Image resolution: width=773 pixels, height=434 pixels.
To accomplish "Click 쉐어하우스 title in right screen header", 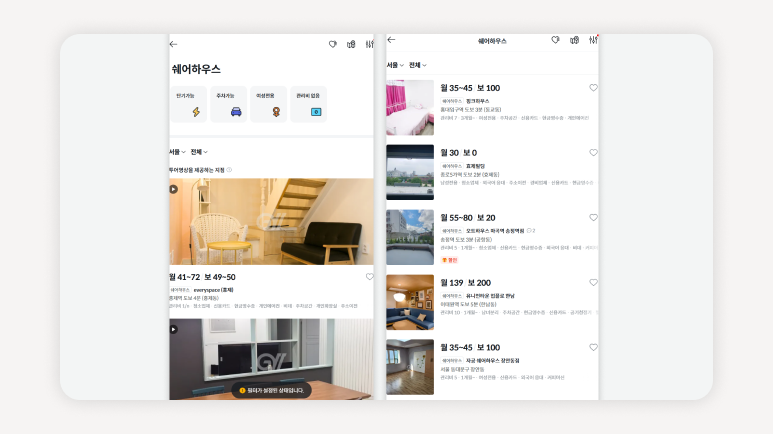I will coord(492,41).
